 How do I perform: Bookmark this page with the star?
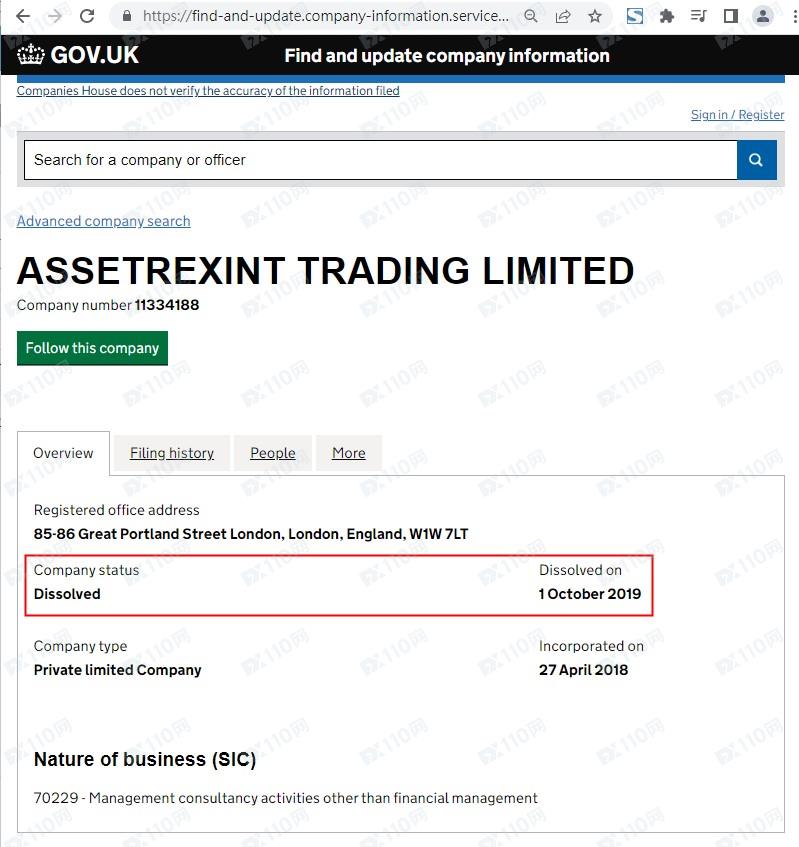[x=595, y=16]
